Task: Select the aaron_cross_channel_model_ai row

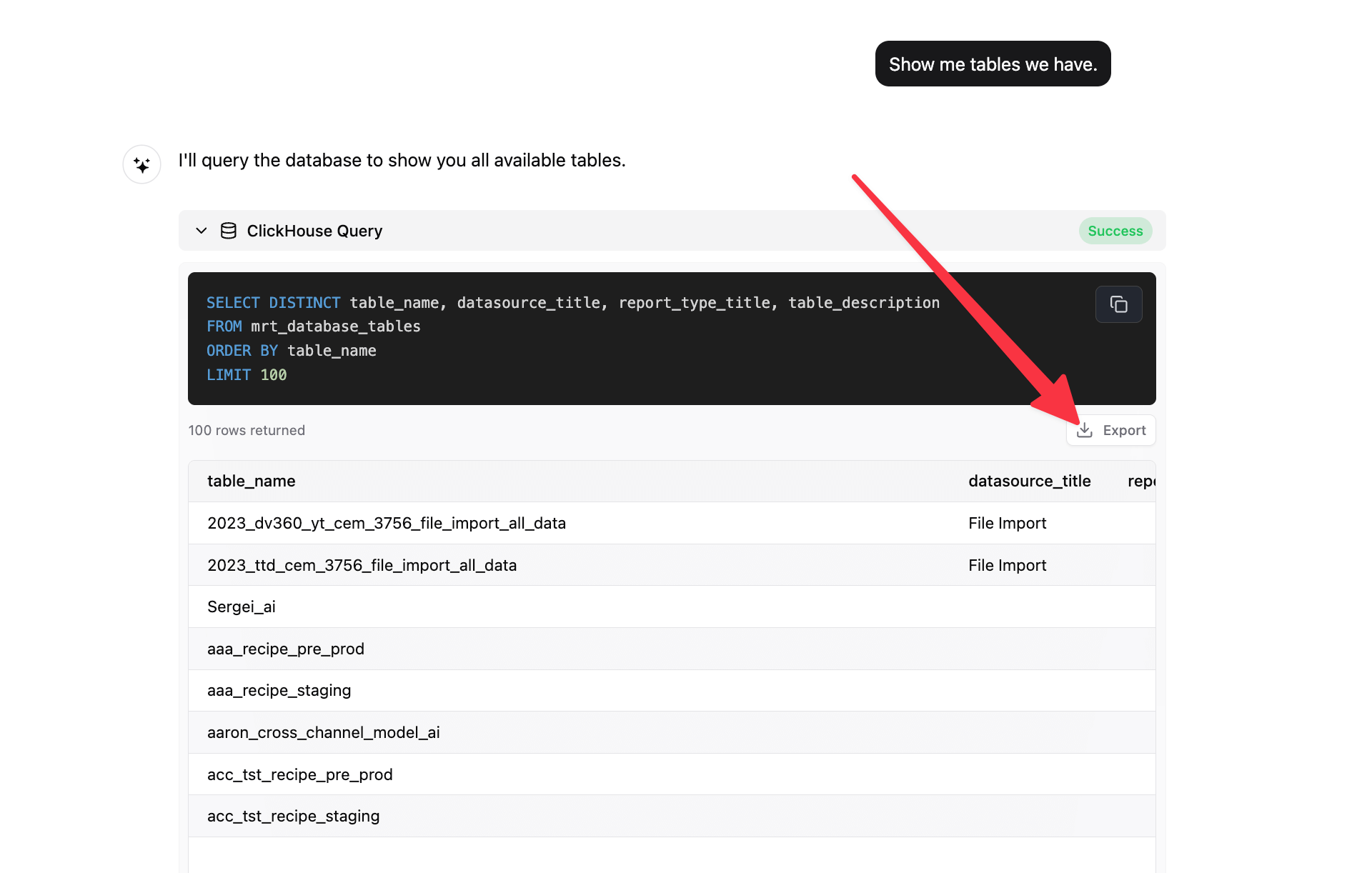Action: 323,732
